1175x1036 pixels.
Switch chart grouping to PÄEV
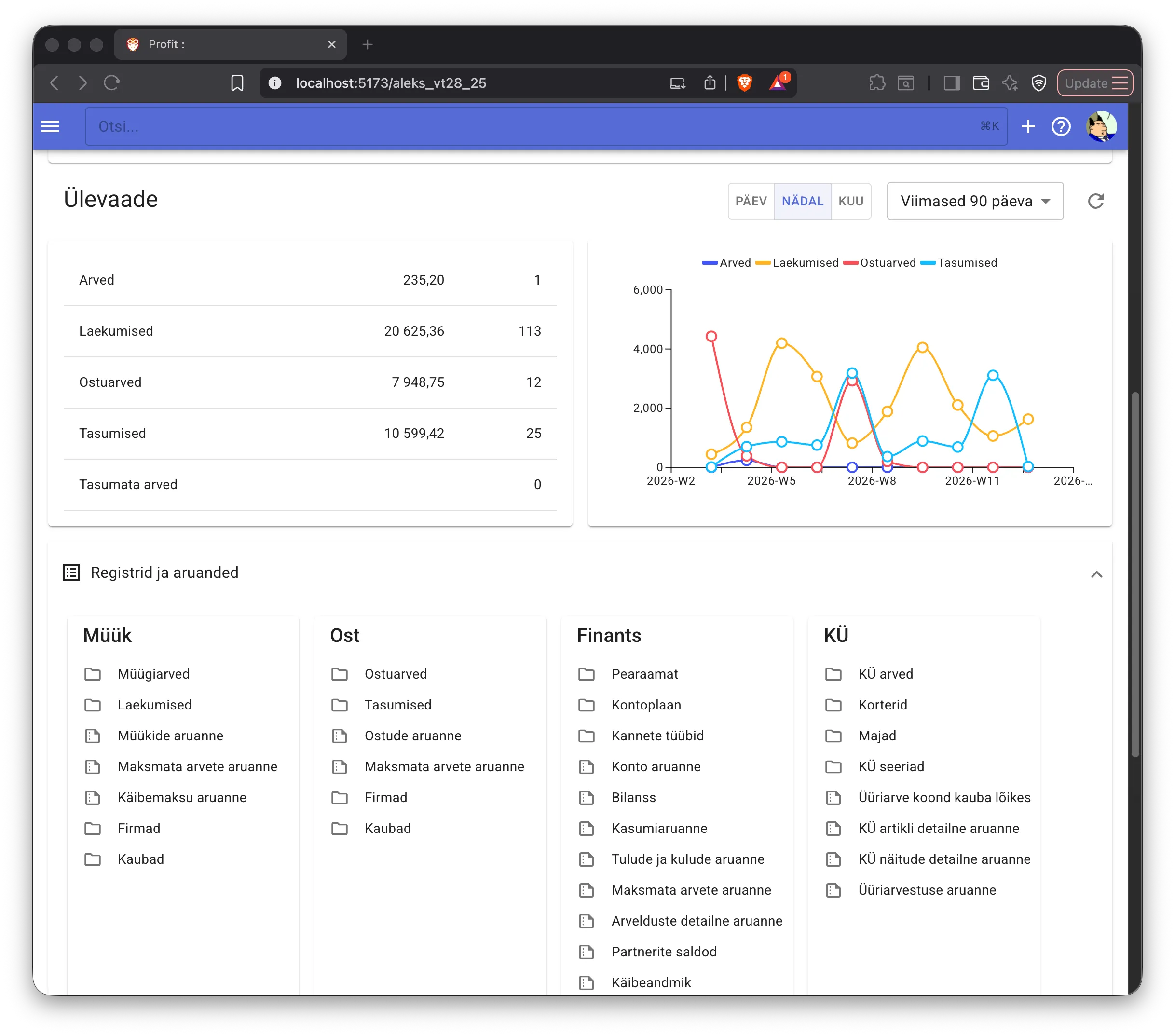point(751,201)
